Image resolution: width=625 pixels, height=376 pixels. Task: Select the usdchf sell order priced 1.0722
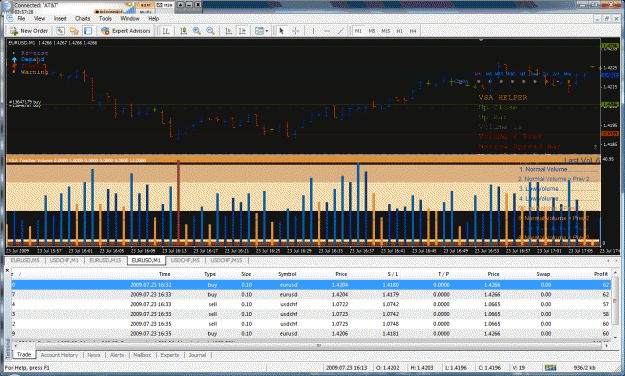tap(311, 304)
